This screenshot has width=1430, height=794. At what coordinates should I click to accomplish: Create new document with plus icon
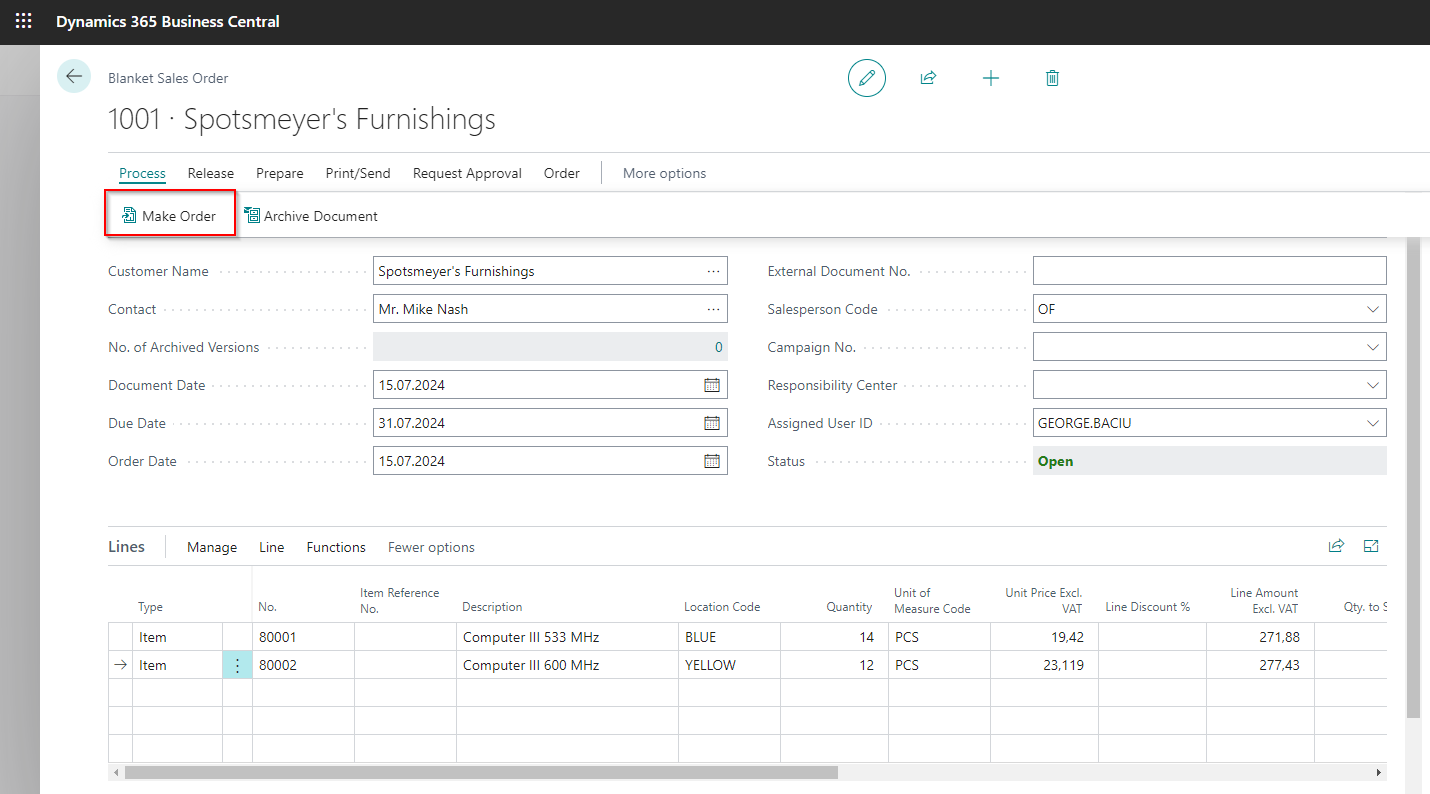click(991, 78)
